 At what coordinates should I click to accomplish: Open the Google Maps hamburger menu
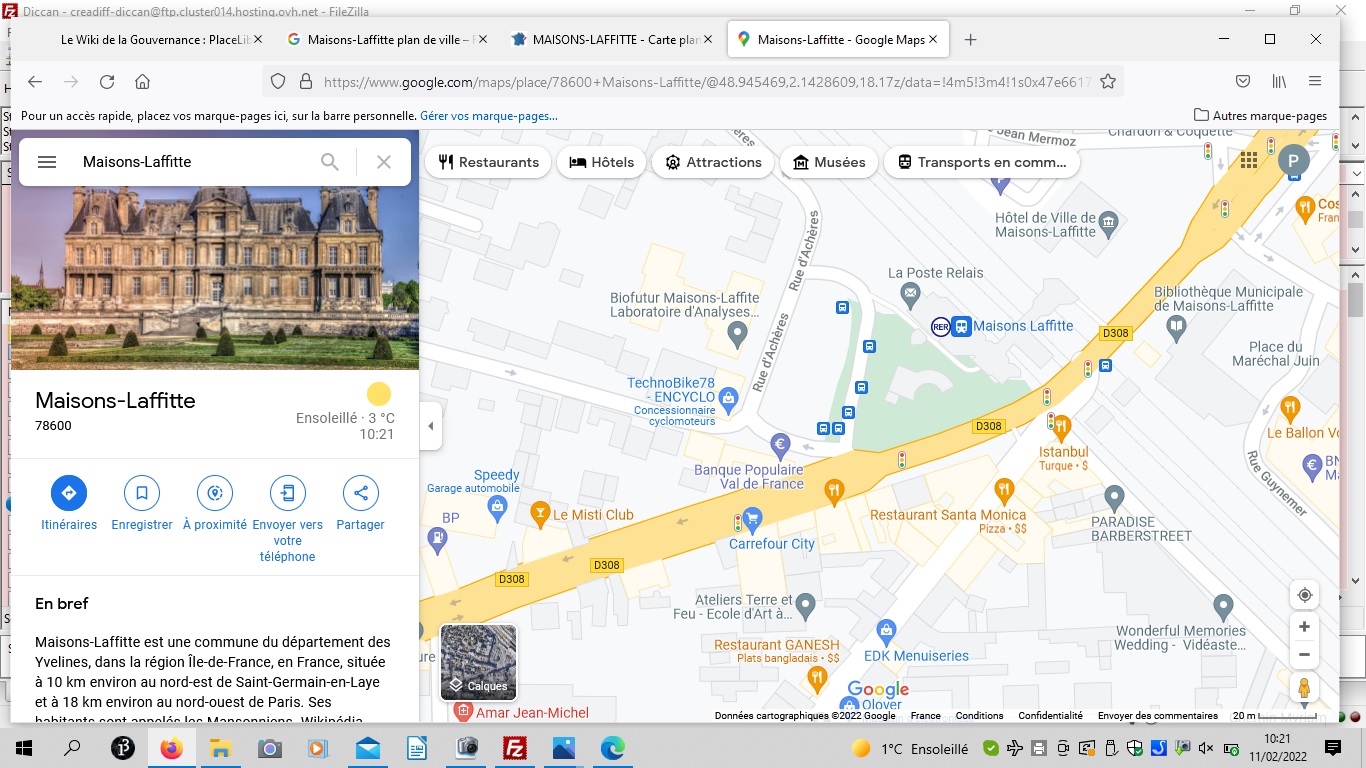(x=47, y=162)
